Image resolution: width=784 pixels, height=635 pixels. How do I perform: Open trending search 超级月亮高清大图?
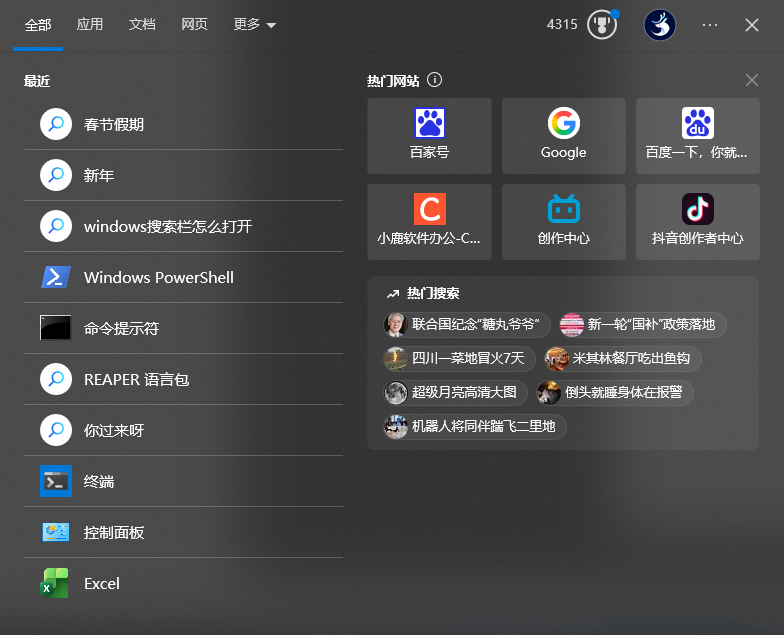tap(455, 392)
